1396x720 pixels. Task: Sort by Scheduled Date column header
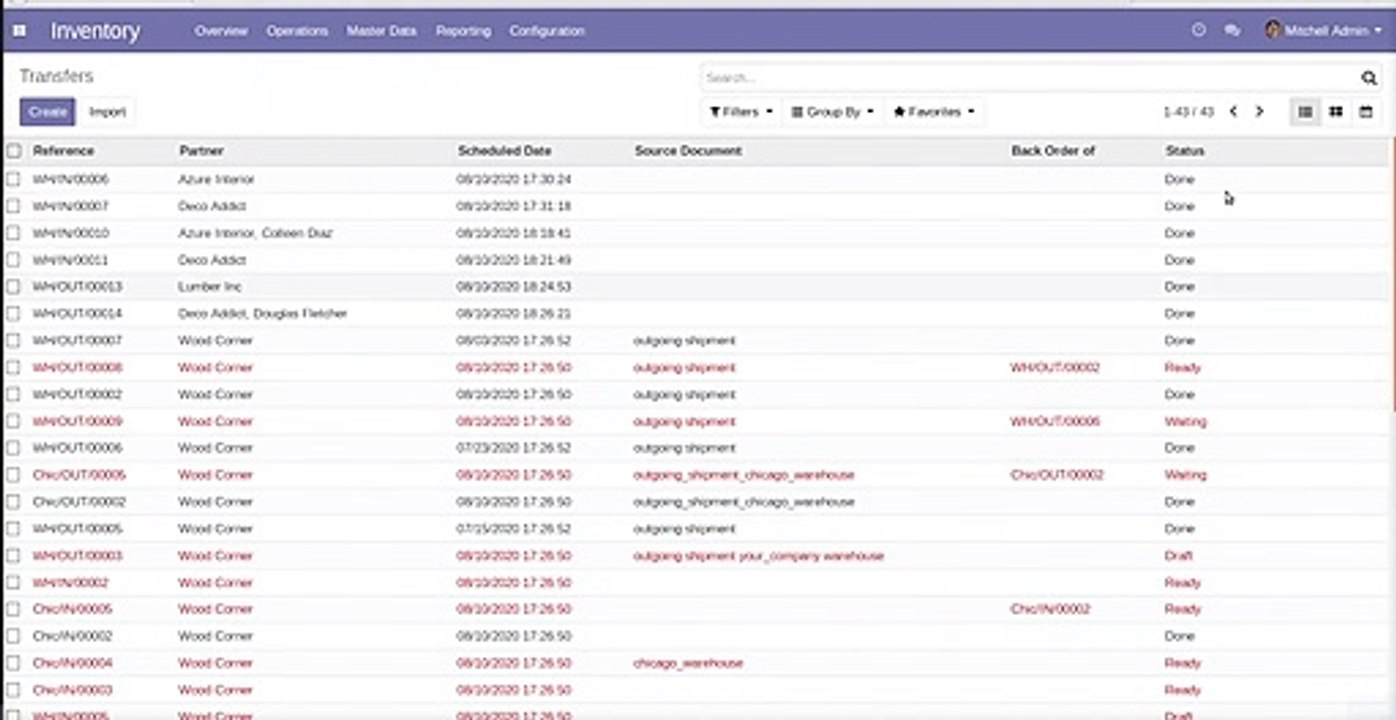[x=505, y=151]
